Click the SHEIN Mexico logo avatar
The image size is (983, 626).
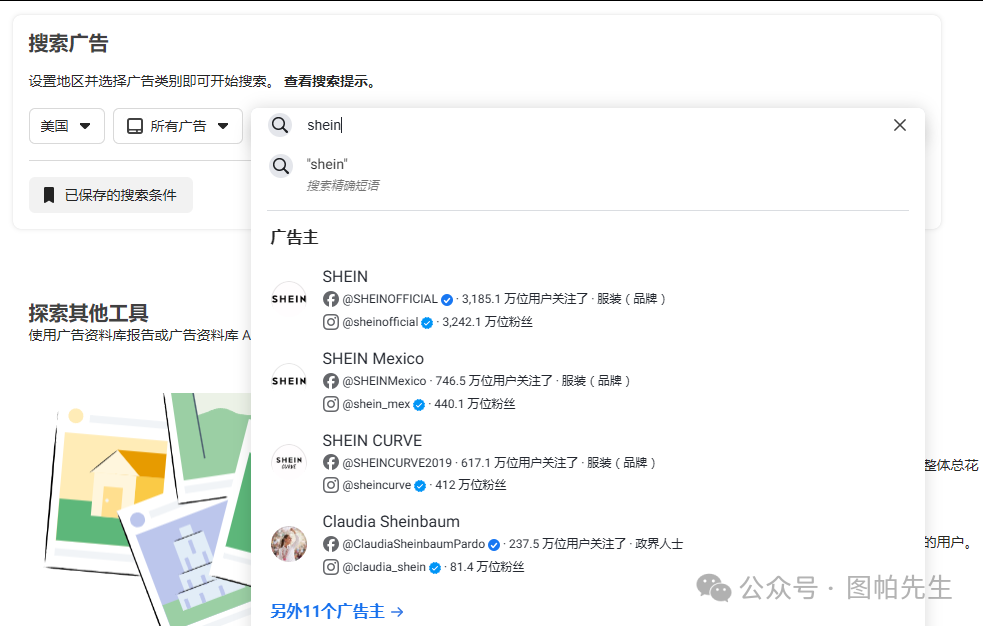289,380
